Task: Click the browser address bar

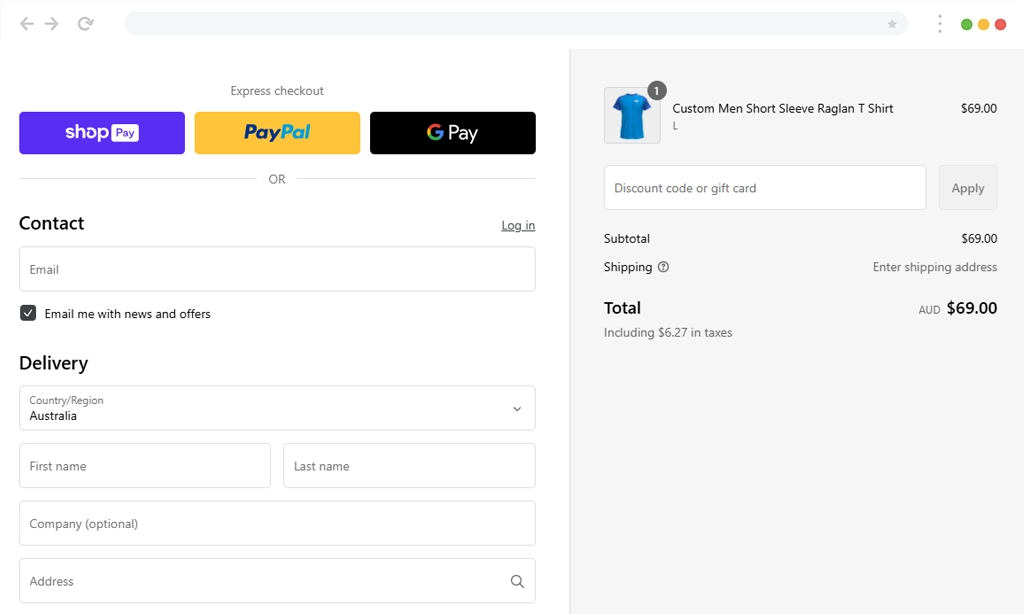Action: coord(500,23)
